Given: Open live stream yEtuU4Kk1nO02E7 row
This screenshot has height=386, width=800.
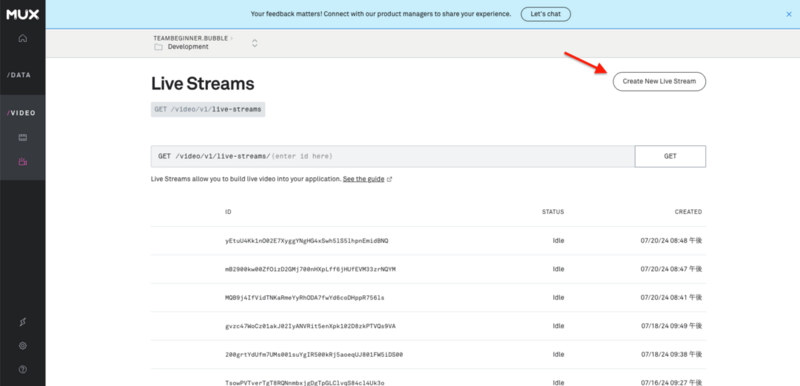Looking at the screenshot, I should point(429,241).
